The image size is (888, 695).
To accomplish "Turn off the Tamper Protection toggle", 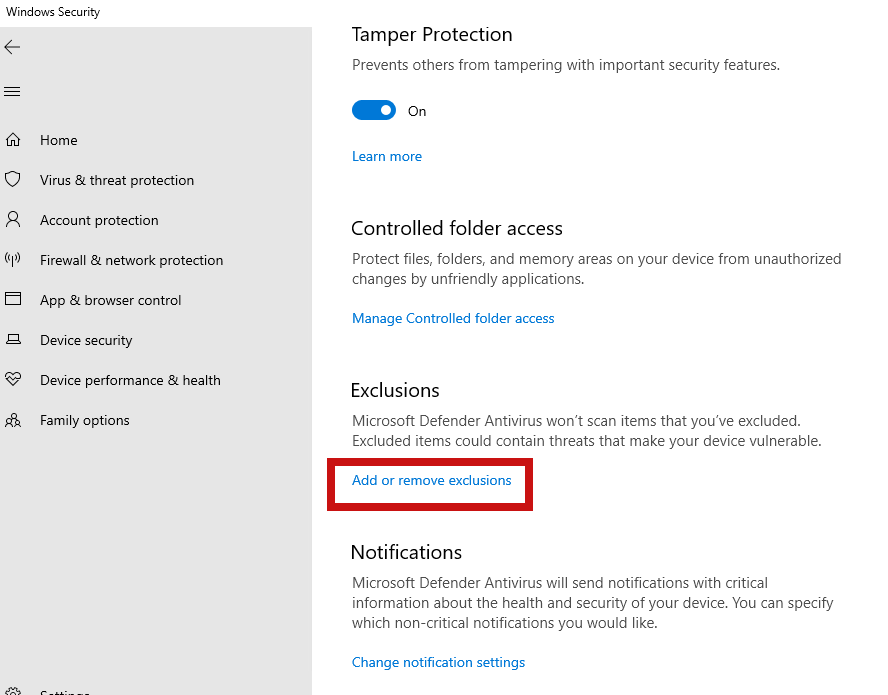I will coord(374,111).
